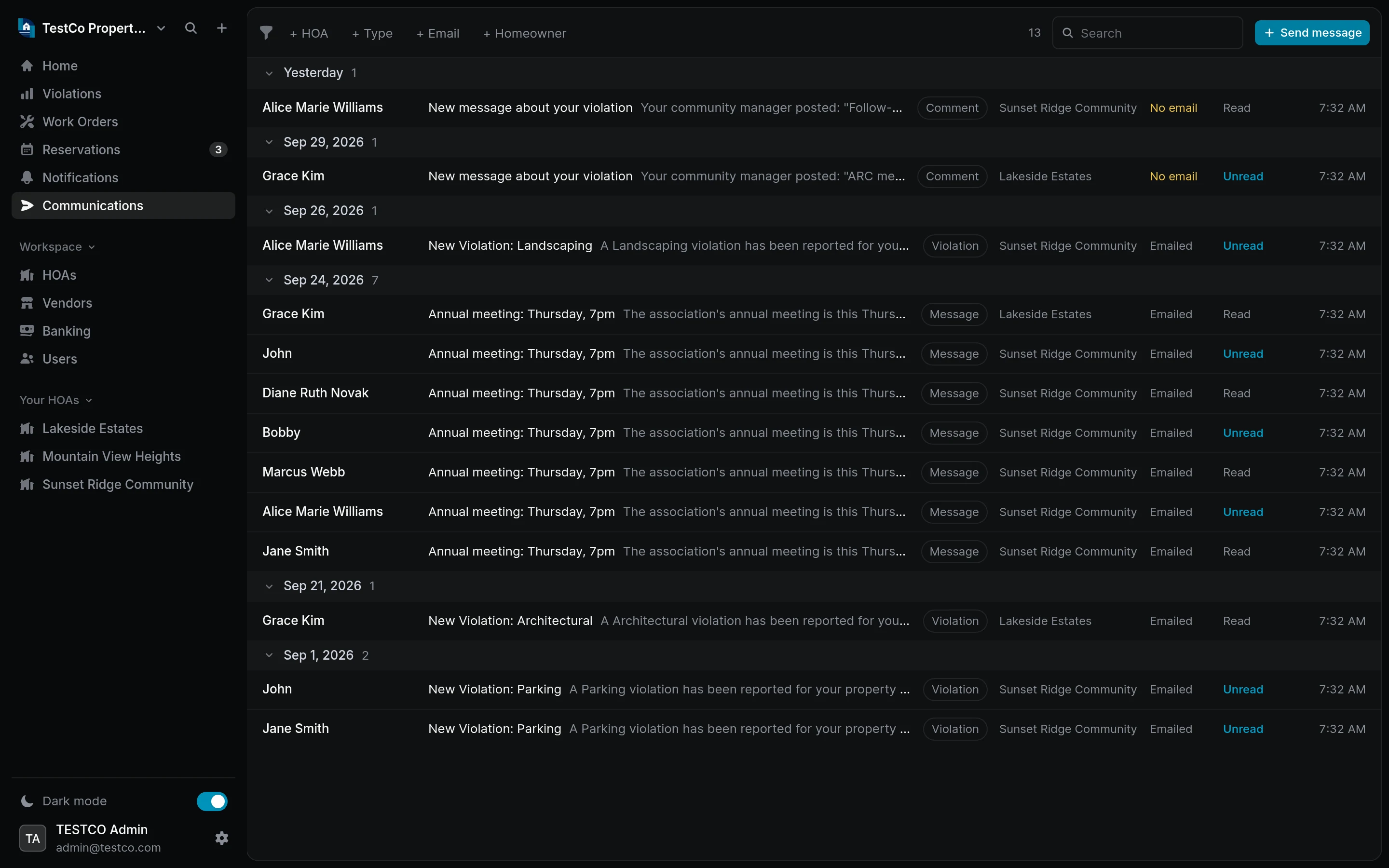Image resolution: width=1389 pixels, height=868 pixels.
Task: Add a Homeowner filter
Action: coord(525,33)
